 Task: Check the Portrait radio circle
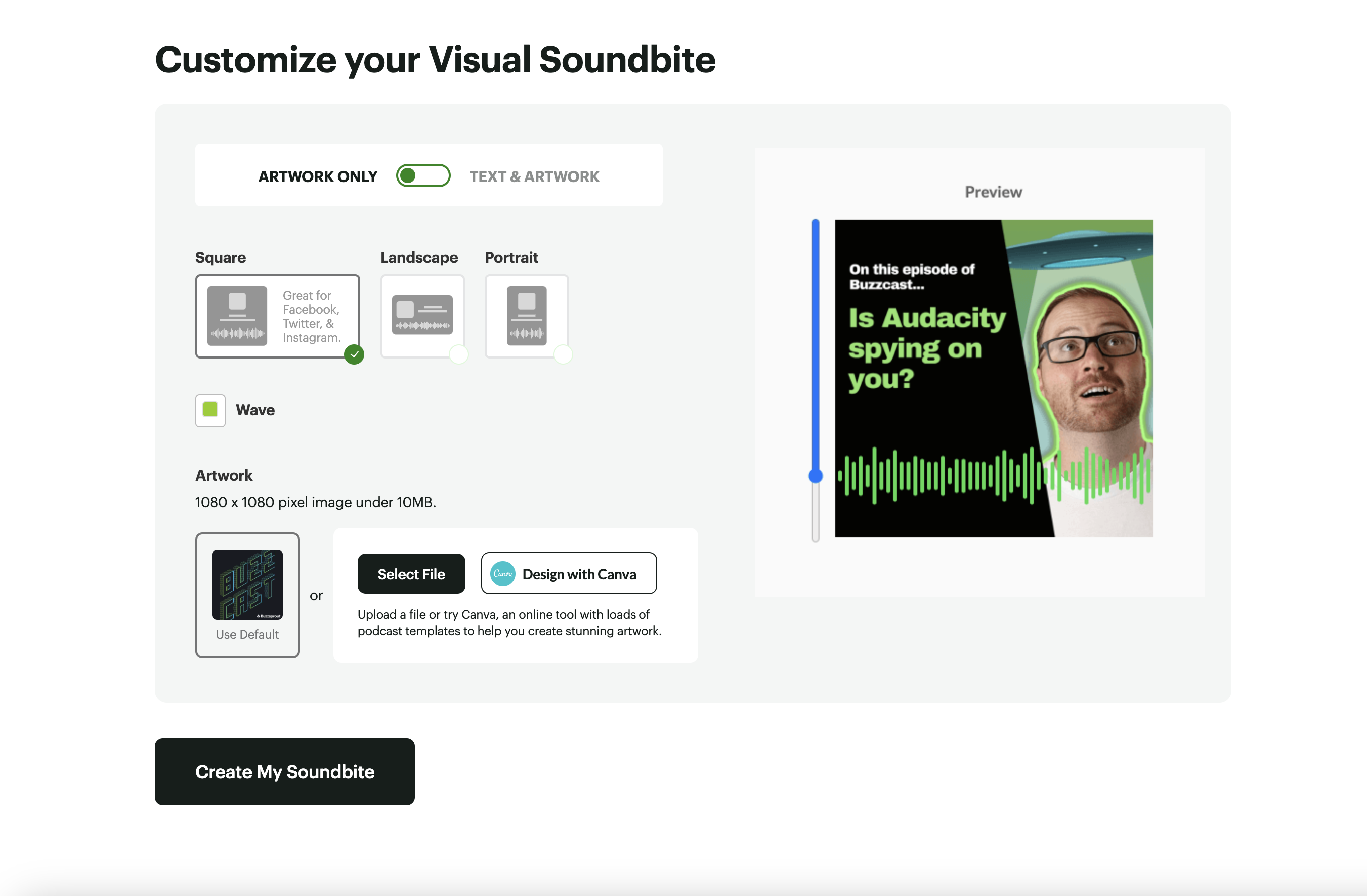(563, 354)
